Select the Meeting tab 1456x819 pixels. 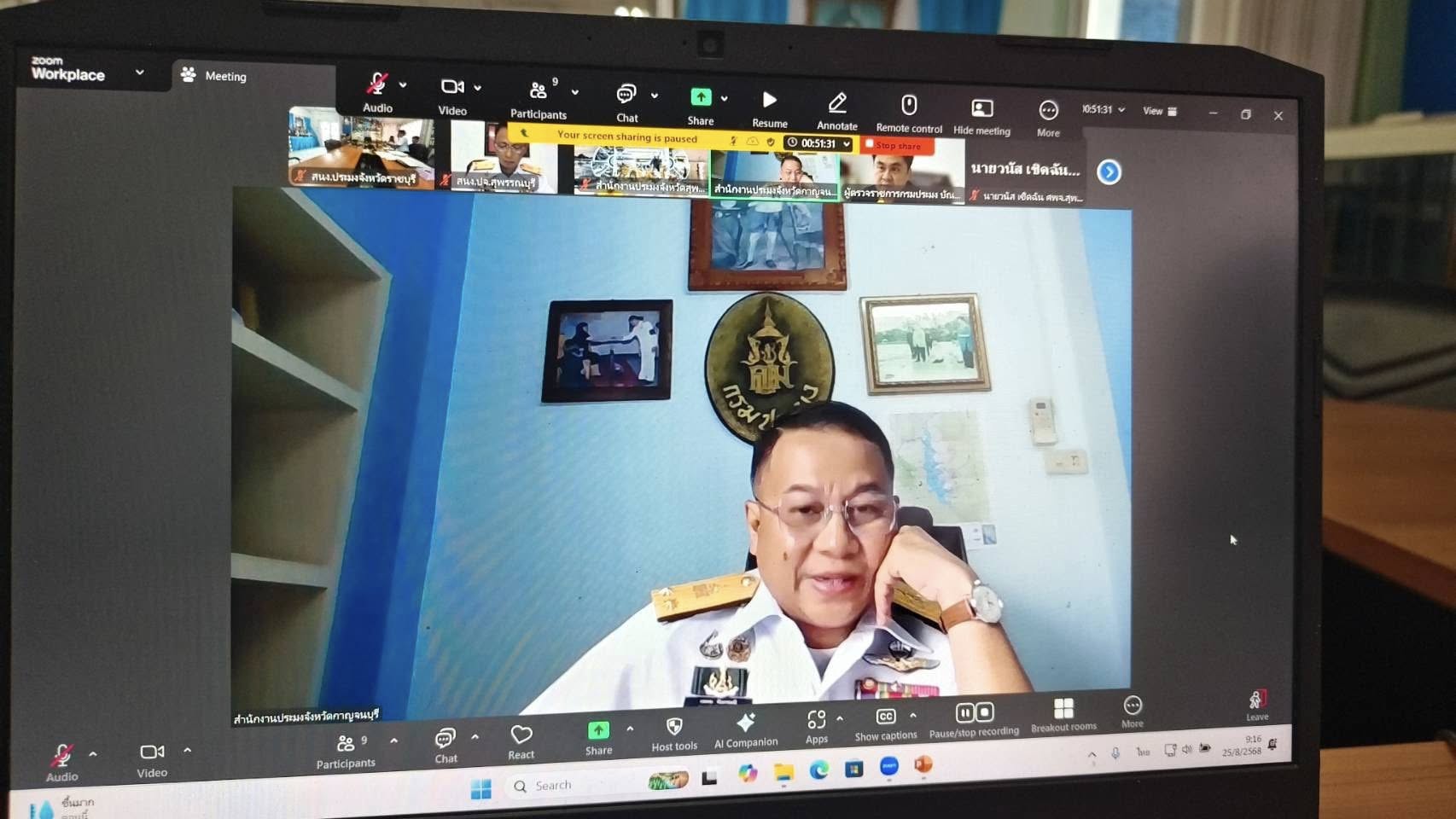point(214,76)
